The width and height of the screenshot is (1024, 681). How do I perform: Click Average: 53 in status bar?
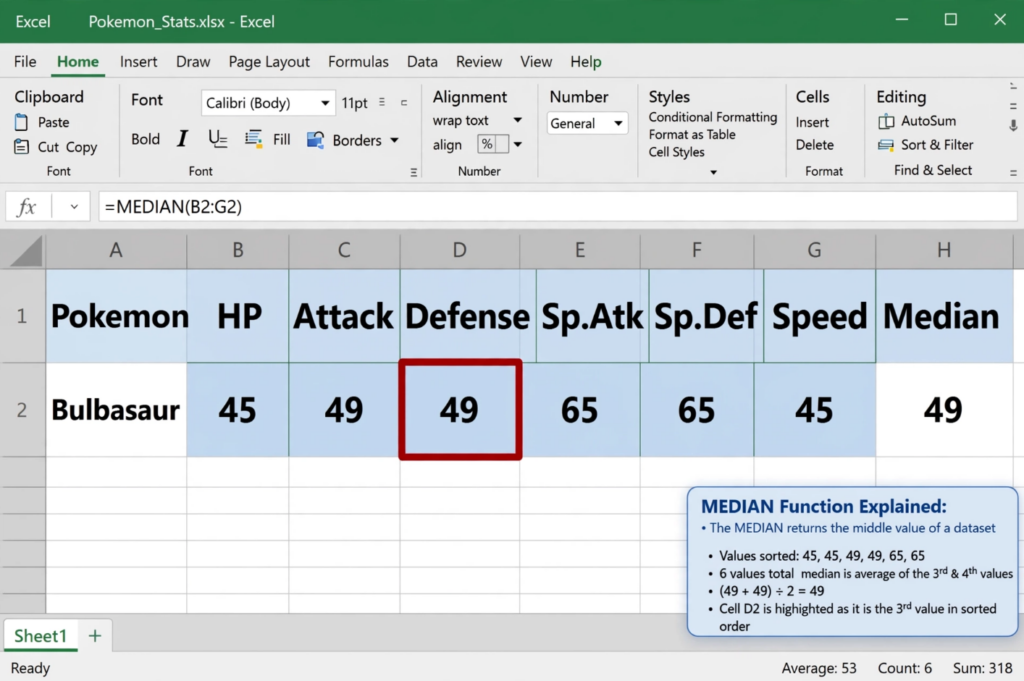[819, 669]
